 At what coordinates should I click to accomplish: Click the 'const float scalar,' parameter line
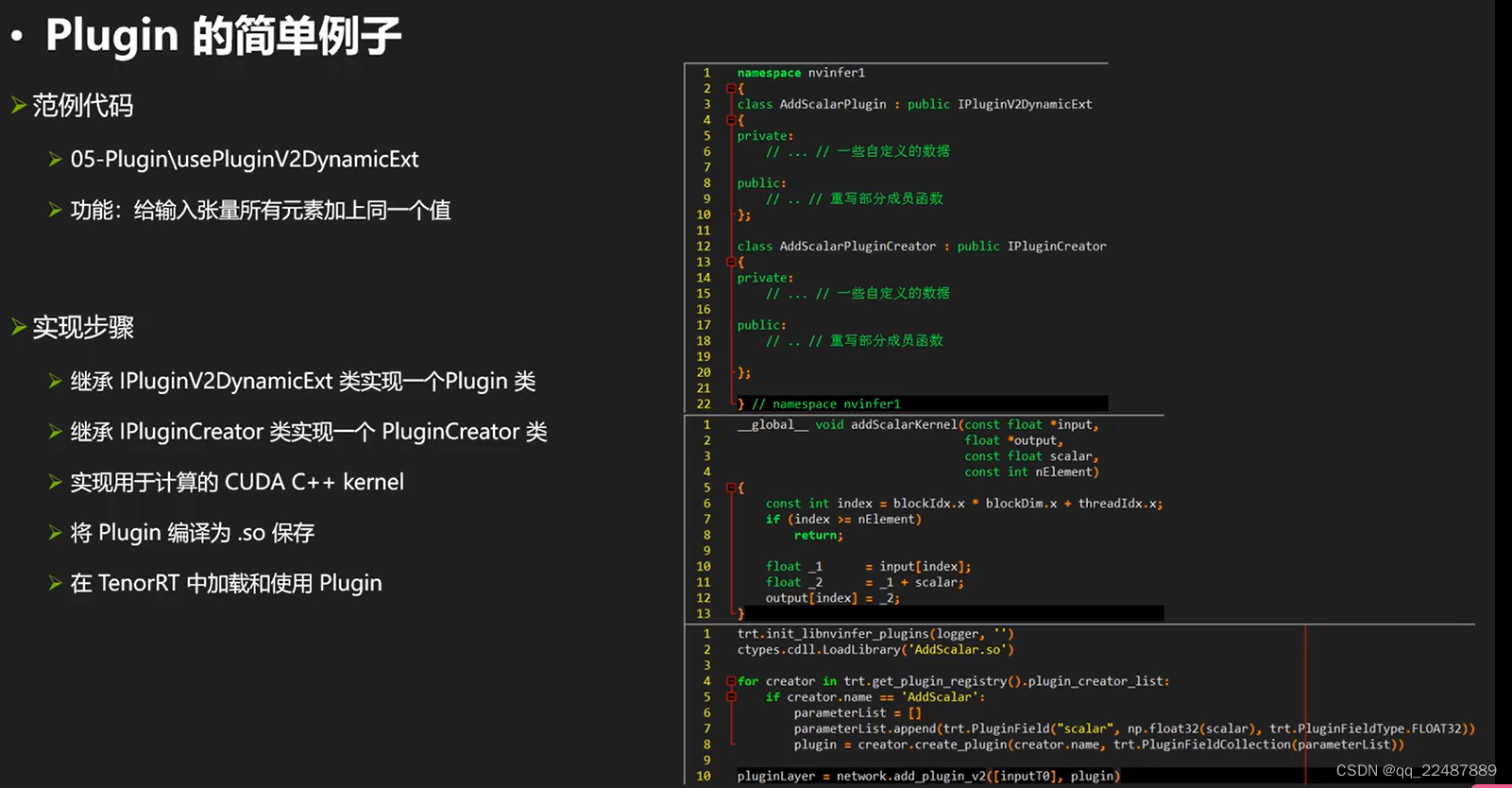pyautogui.click(x=1031, y=456)
